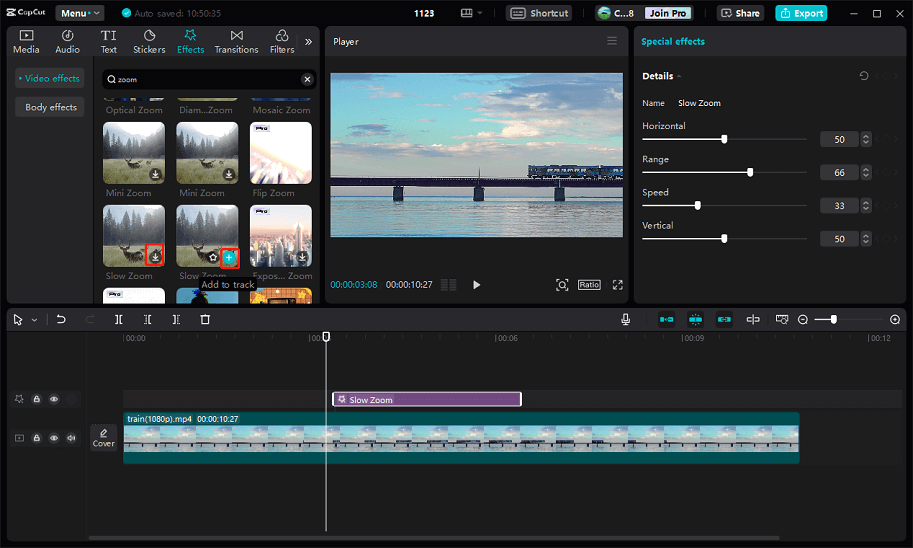Image resolution: width=913 pixels, height=548 pixels.
Task: Zoom out the timeline with minus icon
Action: point(803,319)
